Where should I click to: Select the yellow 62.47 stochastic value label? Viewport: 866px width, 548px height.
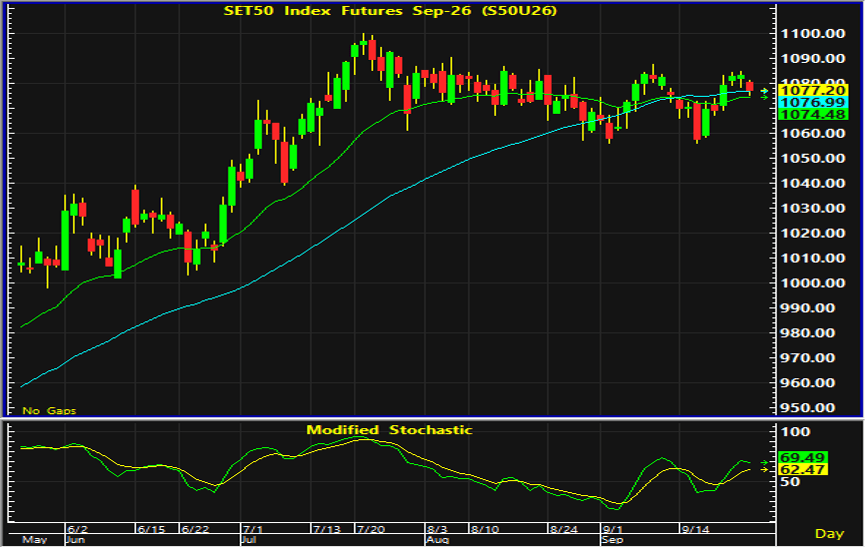coord(803,470)
